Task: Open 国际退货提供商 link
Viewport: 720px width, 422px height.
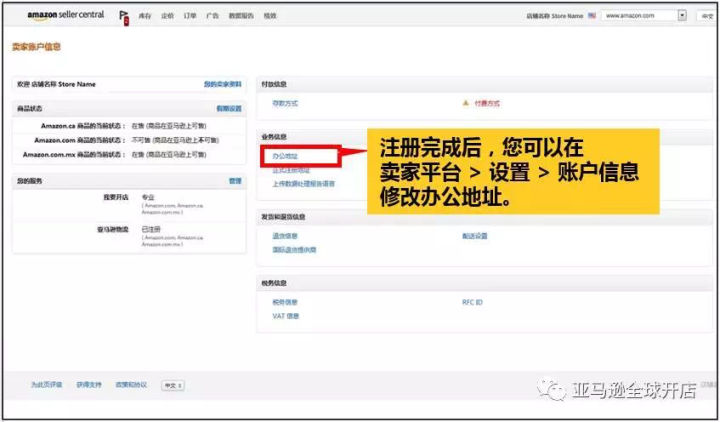Action: coord(294,250)
